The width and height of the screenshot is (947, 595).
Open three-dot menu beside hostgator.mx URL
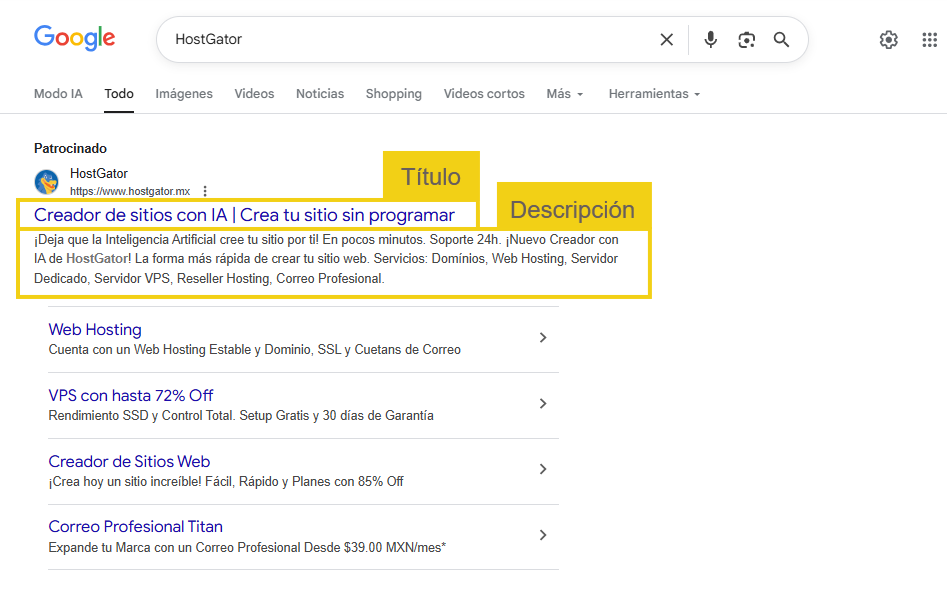[205, 191]
